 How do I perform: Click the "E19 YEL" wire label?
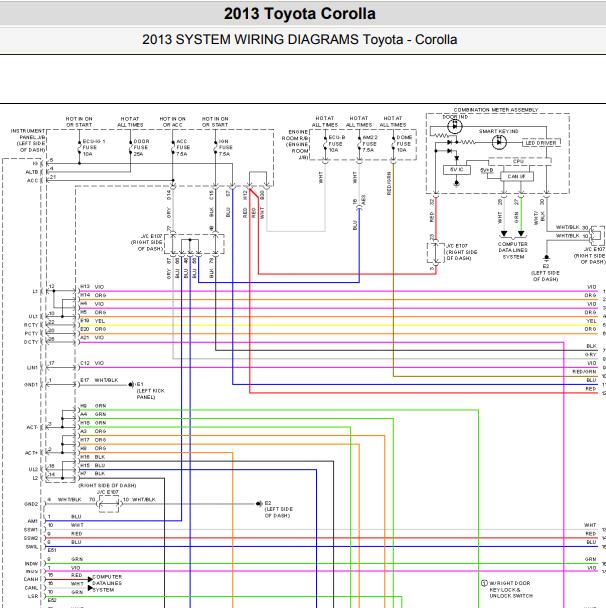(92, 321)
